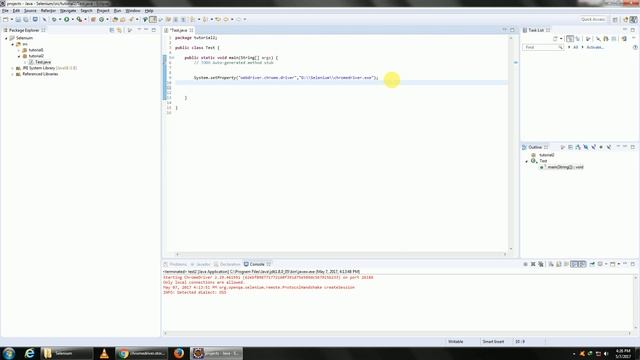Open the File menu
This screenshot has width=640, height=360.
pos(5,11)
